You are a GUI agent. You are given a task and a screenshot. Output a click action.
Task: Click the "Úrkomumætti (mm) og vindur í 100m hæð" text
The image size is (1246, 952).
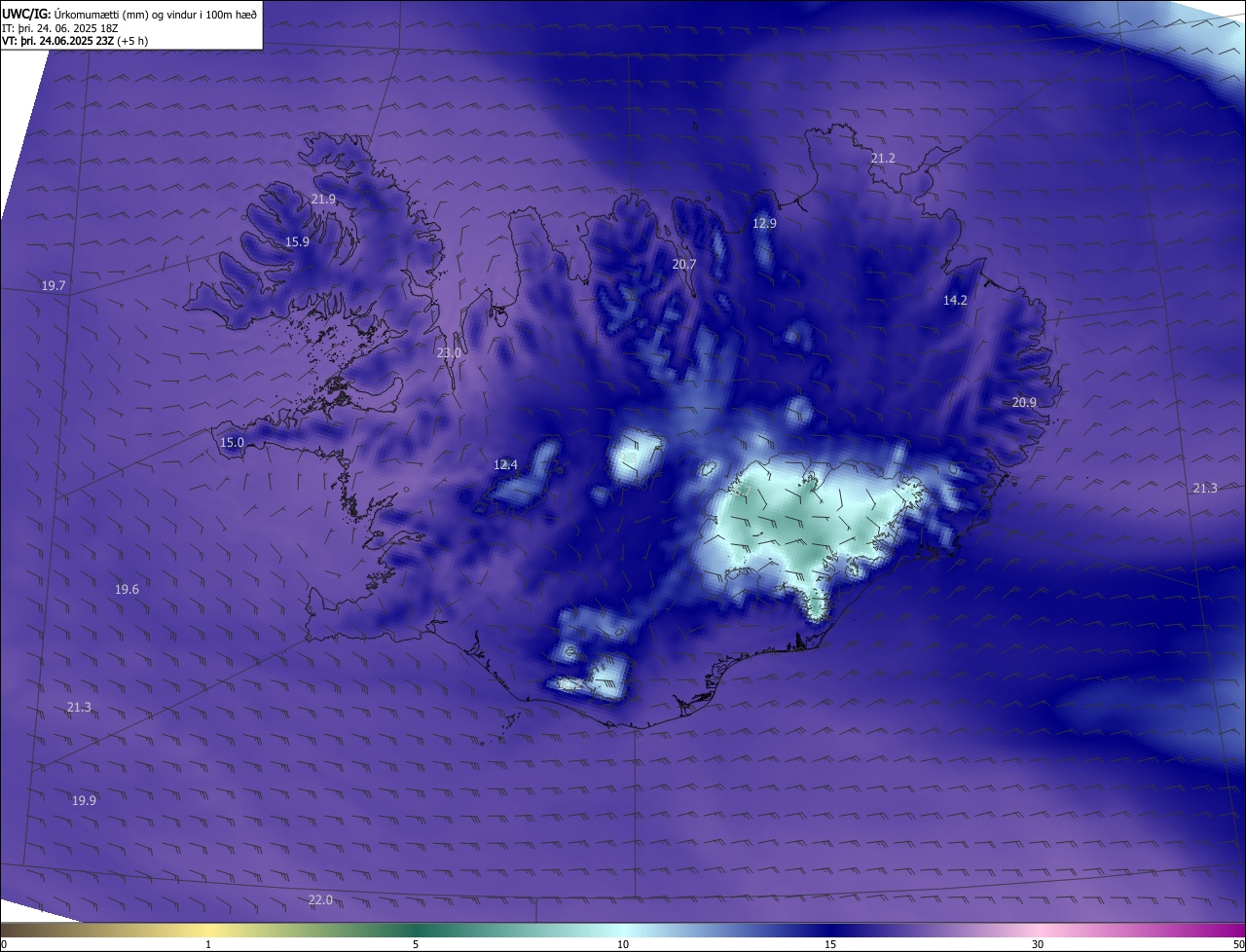tap(155, 15)
